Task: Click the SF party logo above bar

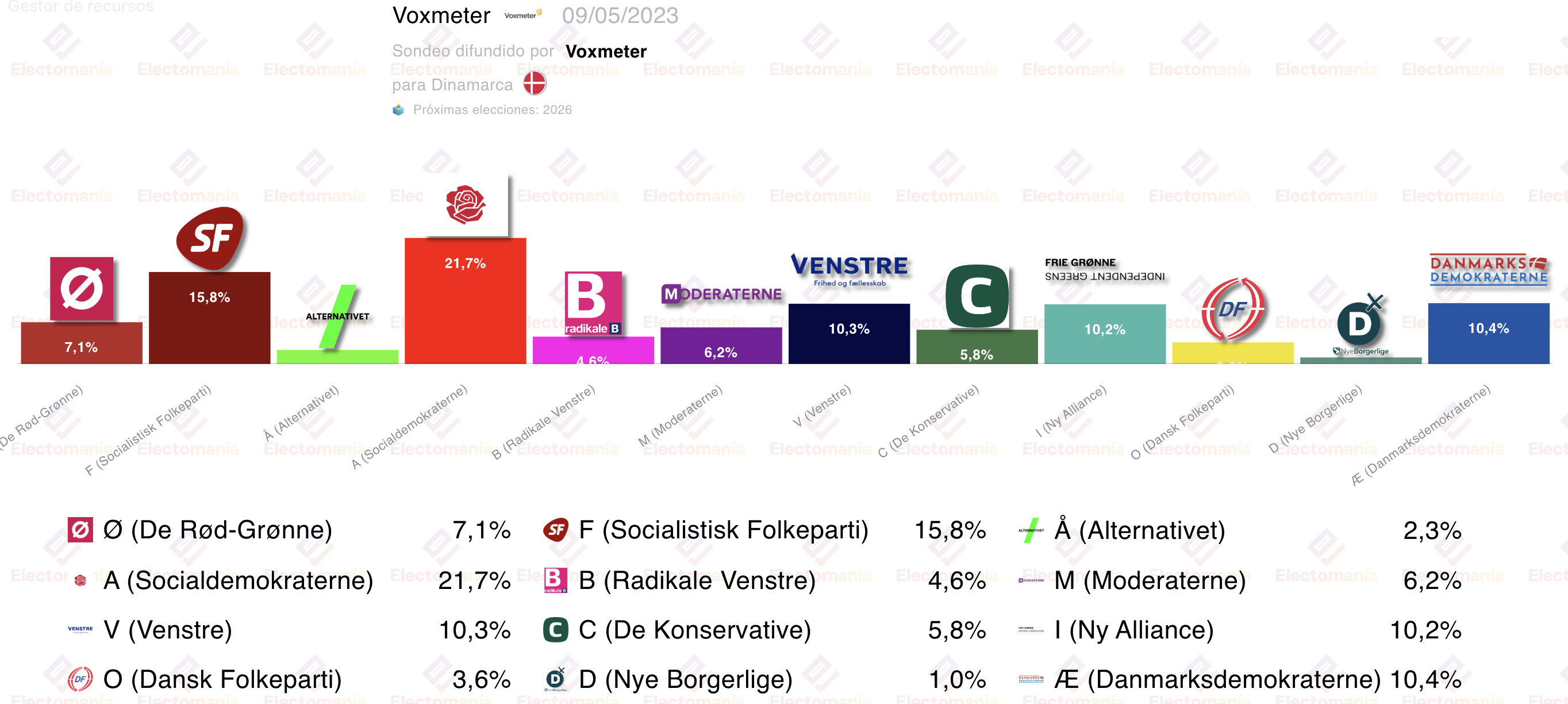Action: (x=209, y=238)
